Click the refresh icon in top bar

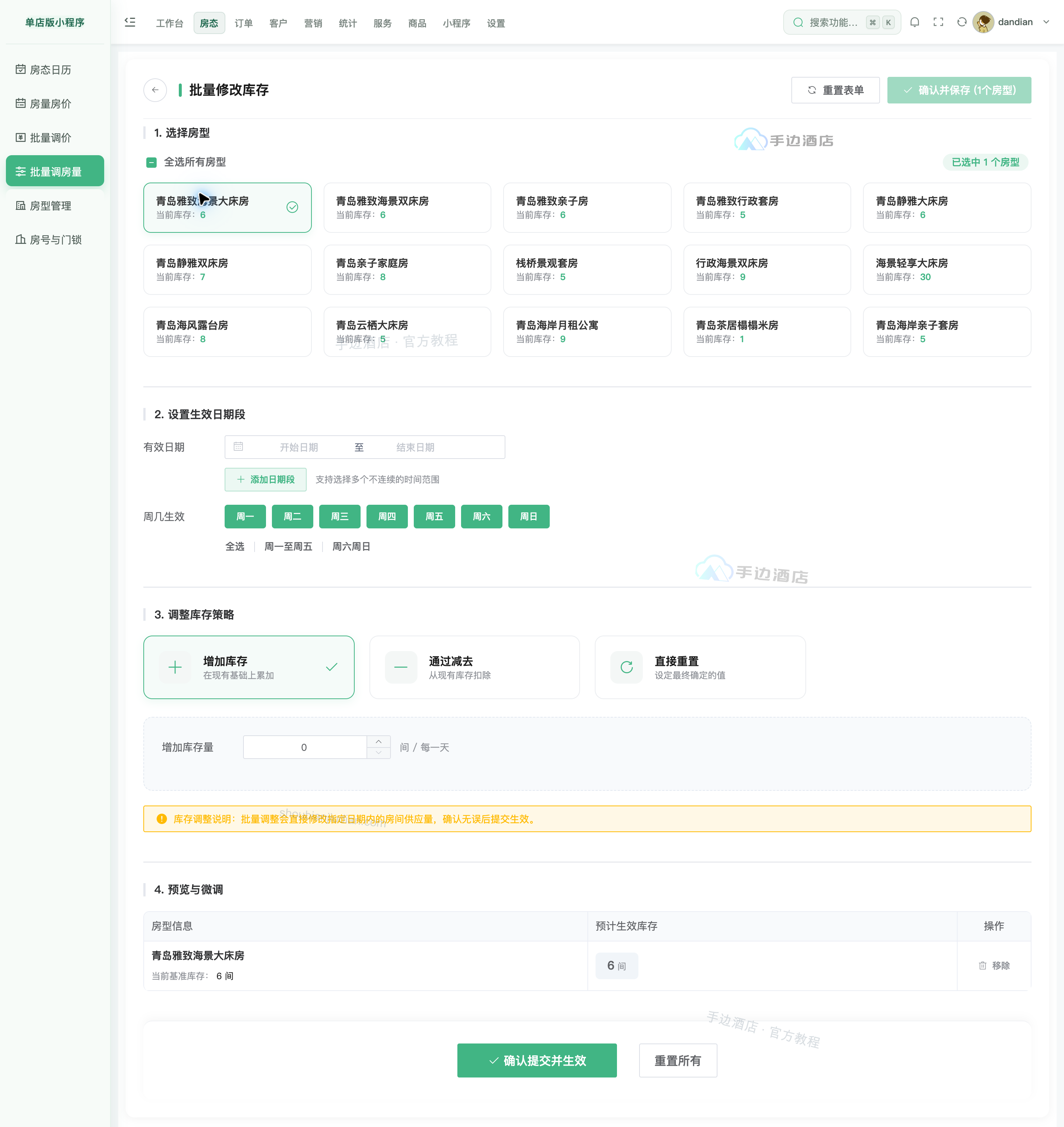click(x=961, y=22)
